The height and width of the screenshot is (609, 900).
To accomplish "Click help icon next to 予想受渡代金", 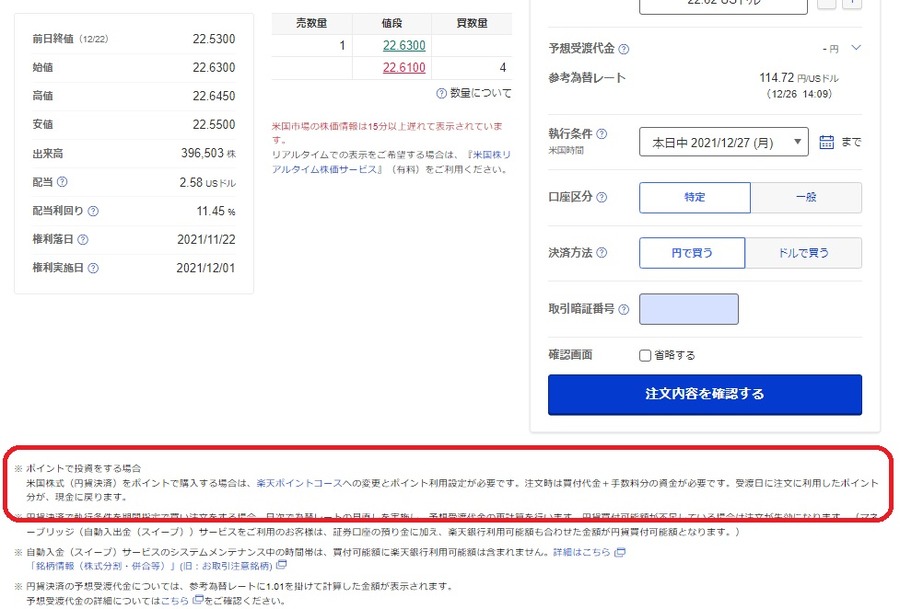I will pyautogui.click(x=623, y=49).
